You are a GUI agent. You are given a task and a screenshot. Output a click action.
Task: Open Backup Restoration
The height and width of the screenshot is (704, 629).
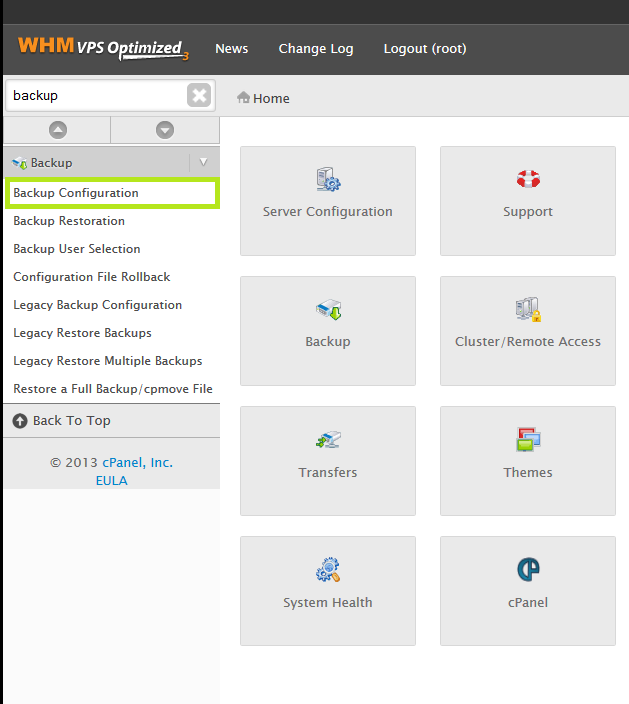[x=69, y=221]
